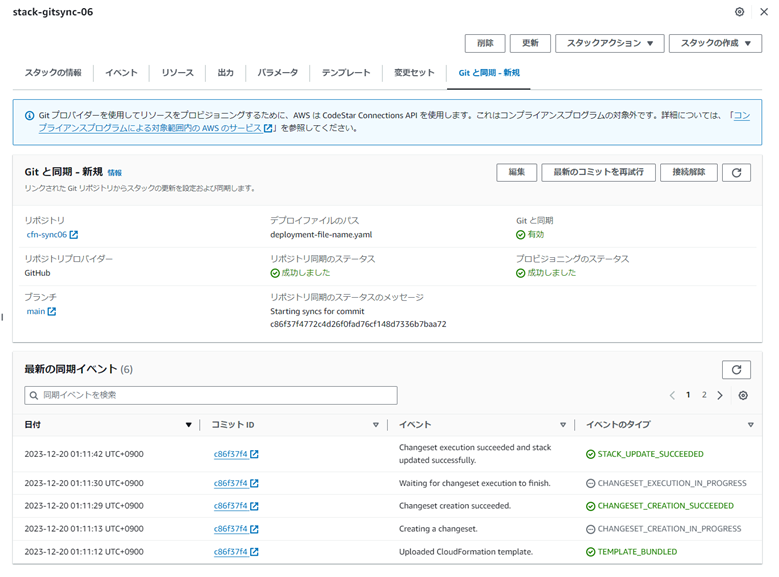Click repository sync status 成功しました
Screen dimensions: 779x577
coord(300,273)
